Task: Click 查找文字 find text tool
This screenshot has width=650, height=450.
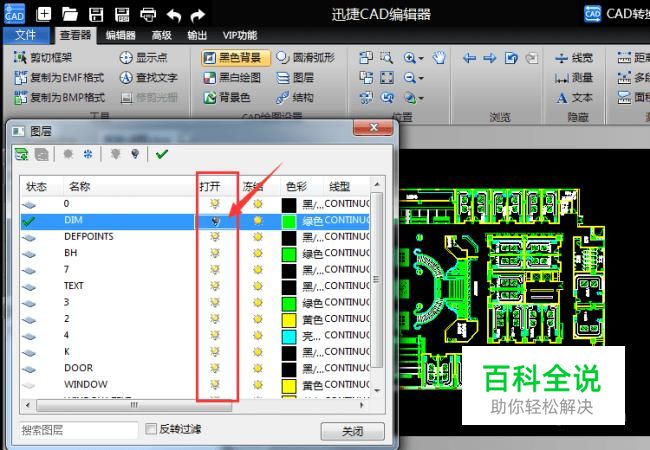Action: 148,77
